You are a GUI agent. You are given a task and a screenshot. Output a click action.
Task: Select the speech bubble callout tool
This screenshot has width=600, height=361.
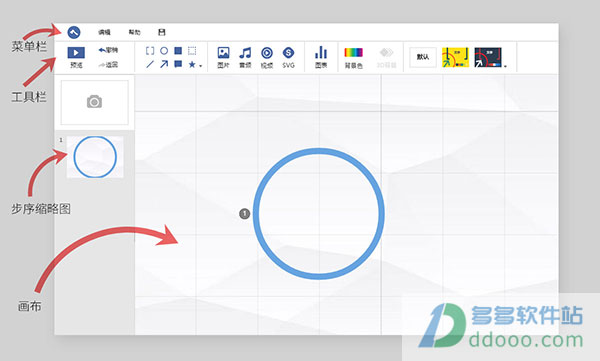point(178,64)
